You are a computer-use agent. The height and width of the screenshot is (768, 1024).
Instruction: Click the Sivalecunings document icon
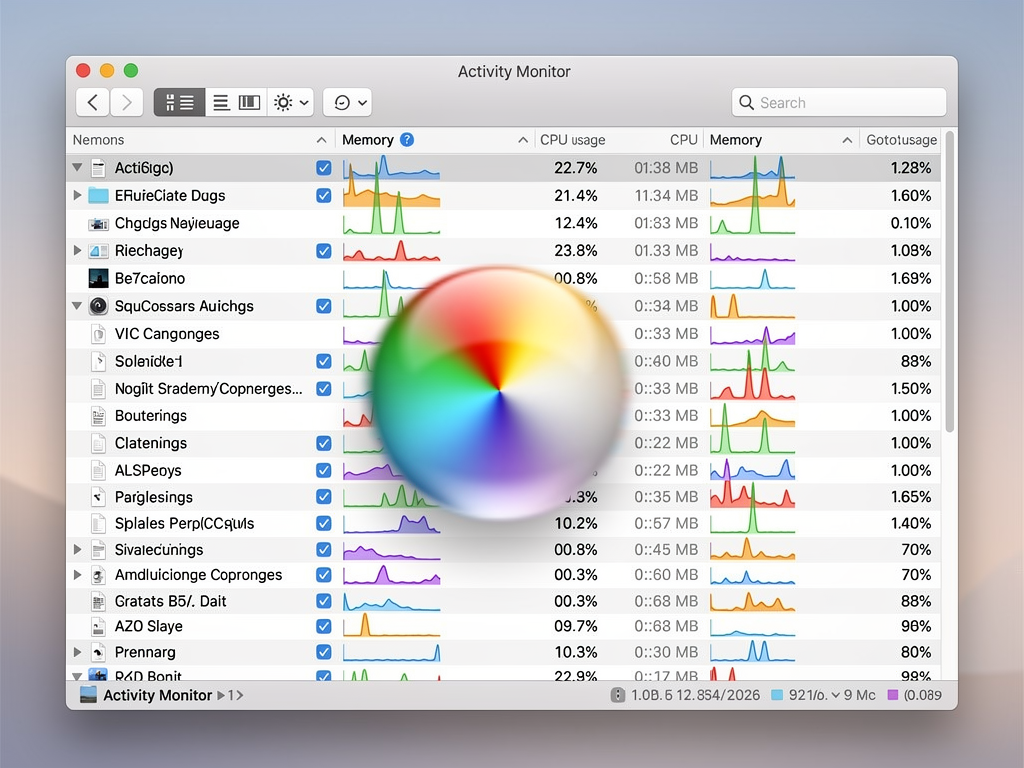(98, 550)
